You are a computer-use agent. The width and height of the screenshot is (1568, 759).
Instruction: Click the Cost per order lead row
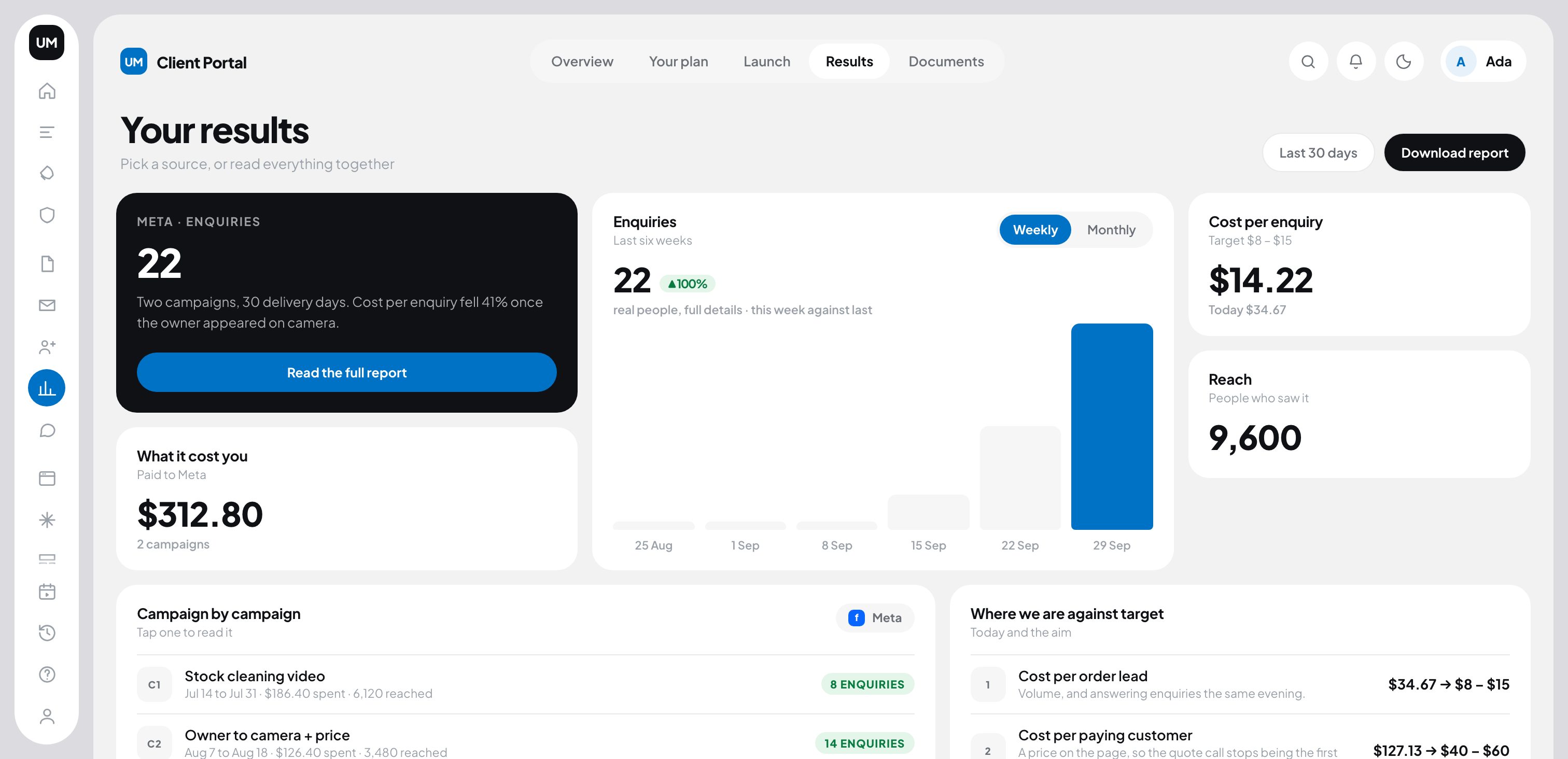[x=1239, y=684]
